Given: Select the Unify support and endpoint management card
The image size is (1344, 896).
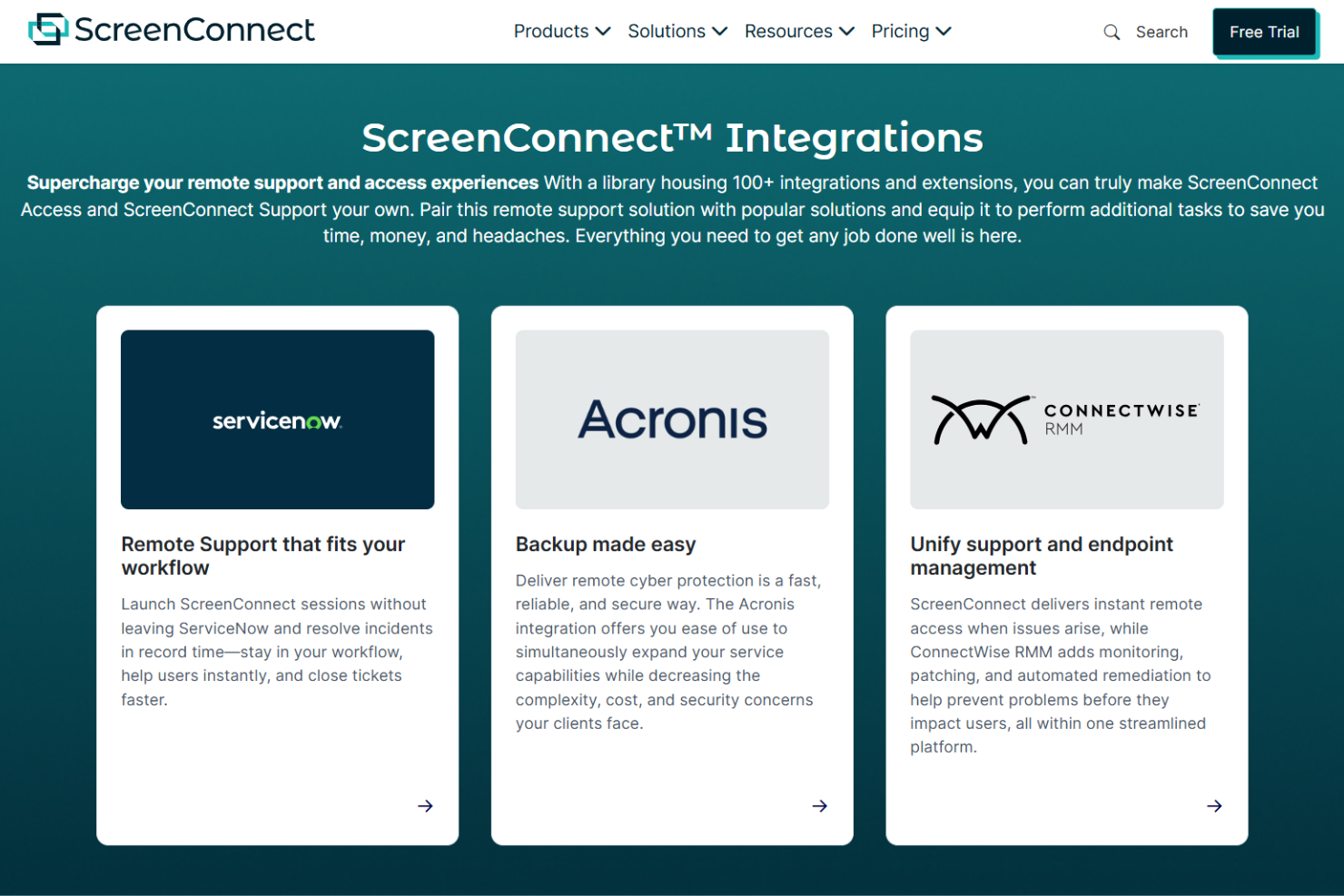Looking at the screenshot, I should click(x=1066, y=574).
